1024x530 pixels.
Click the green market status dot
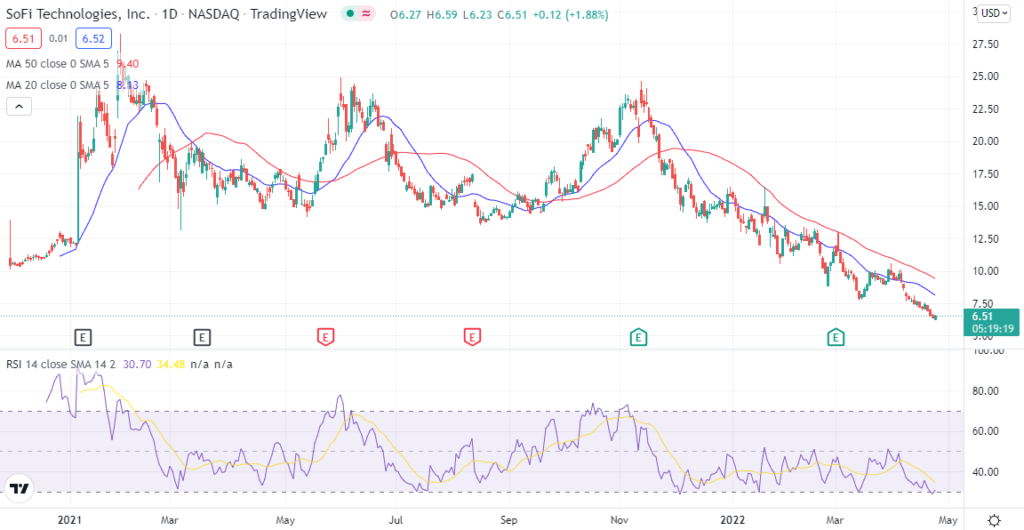[x=347, y=13]
